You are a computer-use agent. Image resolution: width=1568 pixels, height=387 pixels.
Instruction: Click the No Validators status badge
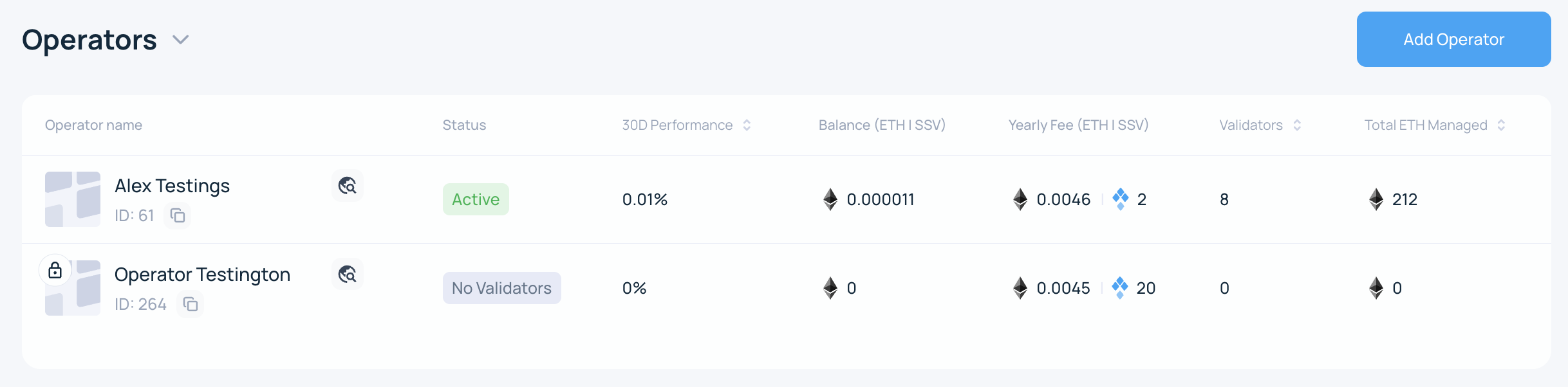(501, 288)
